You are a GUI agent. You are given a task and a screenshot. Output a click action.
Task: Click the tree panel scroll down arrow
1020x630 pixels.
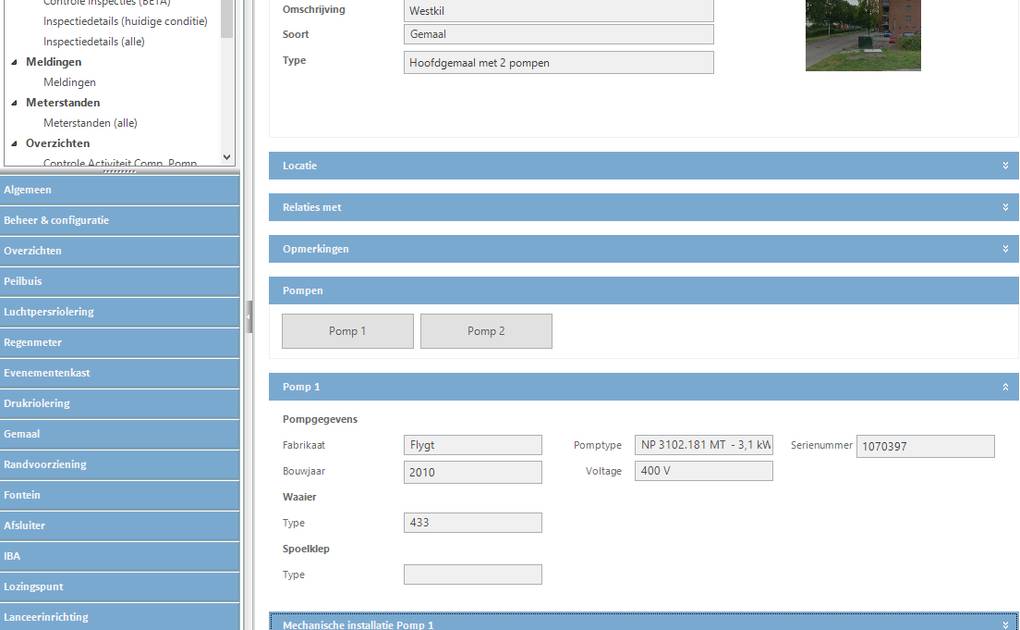pos(227,157)
